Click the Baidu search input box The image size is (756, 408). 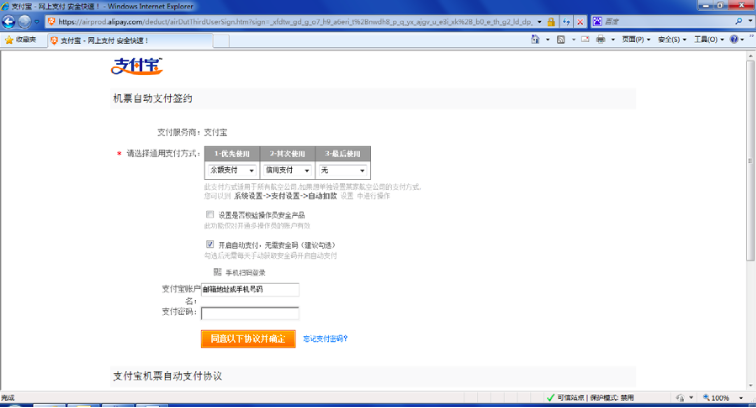(668, 22)
